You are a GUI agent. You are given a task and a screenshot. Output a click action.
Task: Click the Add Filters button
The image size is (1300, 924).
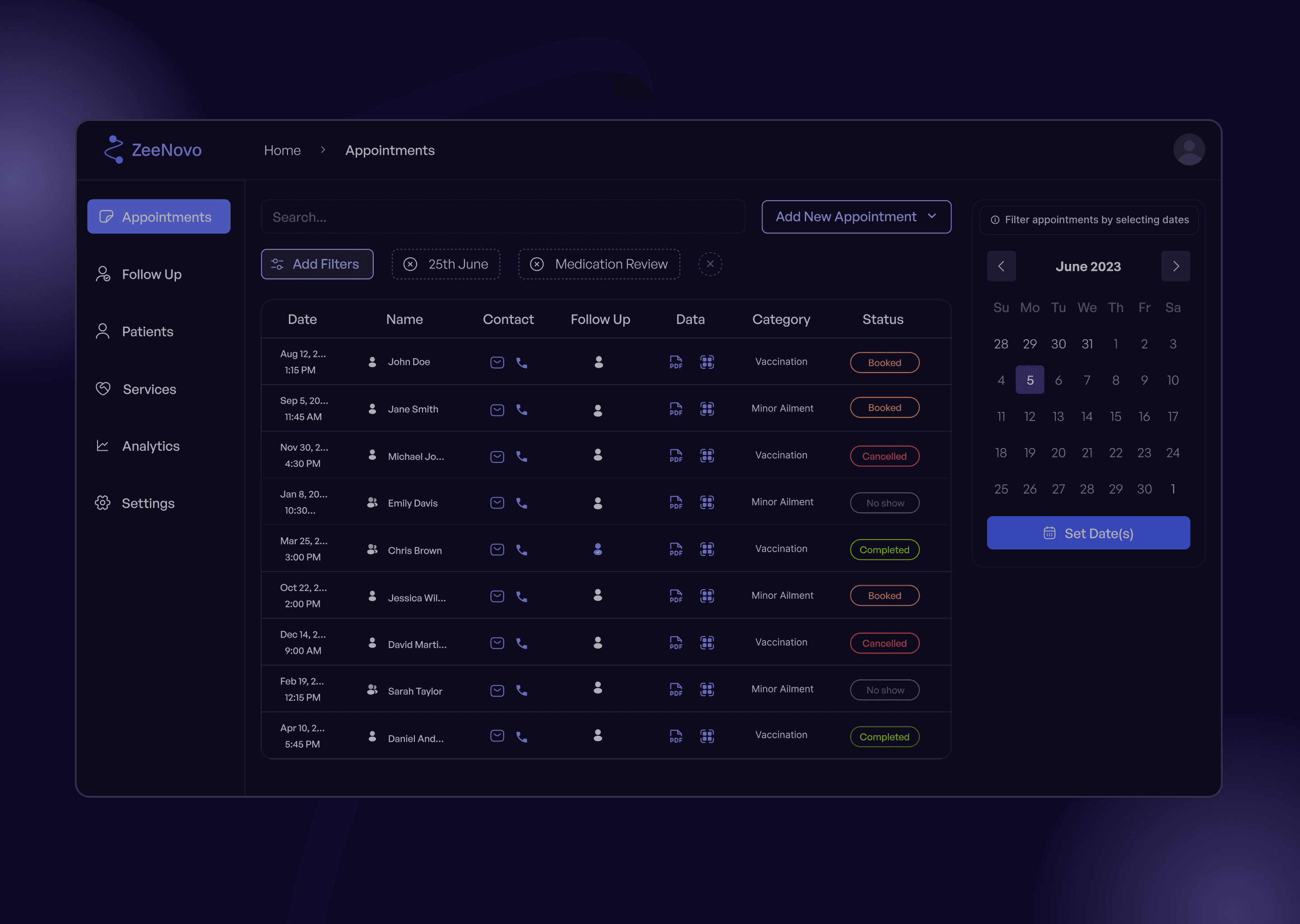(x=317, y=264)
